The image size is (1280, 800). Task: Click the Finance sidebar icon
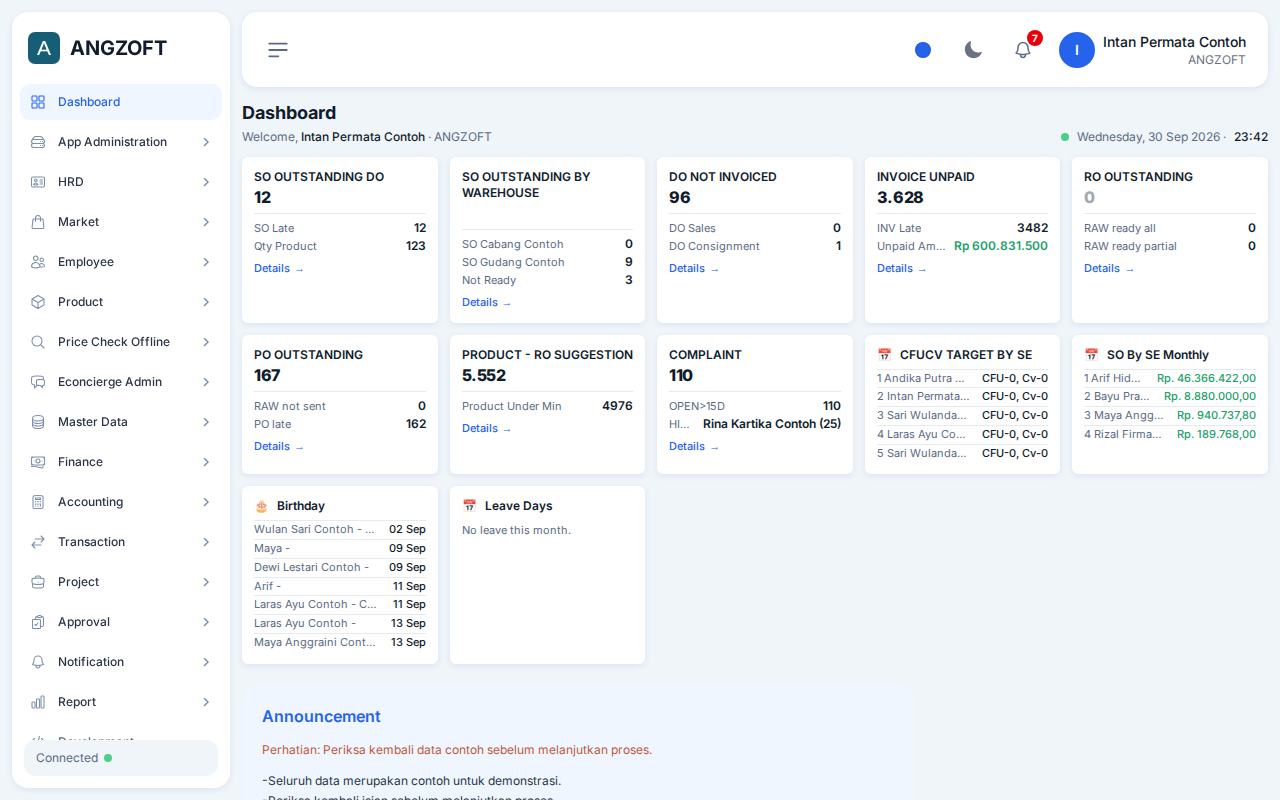[38, 462]
